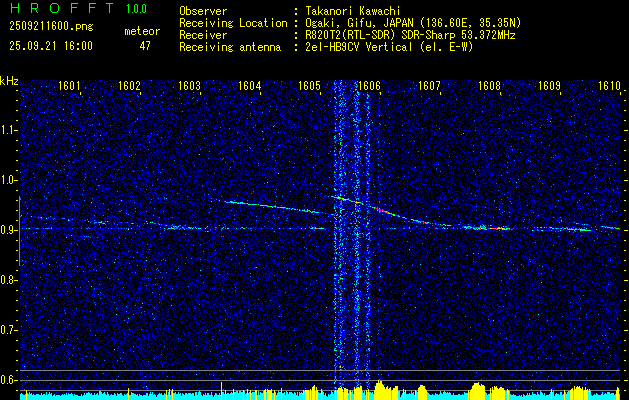Click the Receiver field label

pyautogui.click(x=203, y=35)
